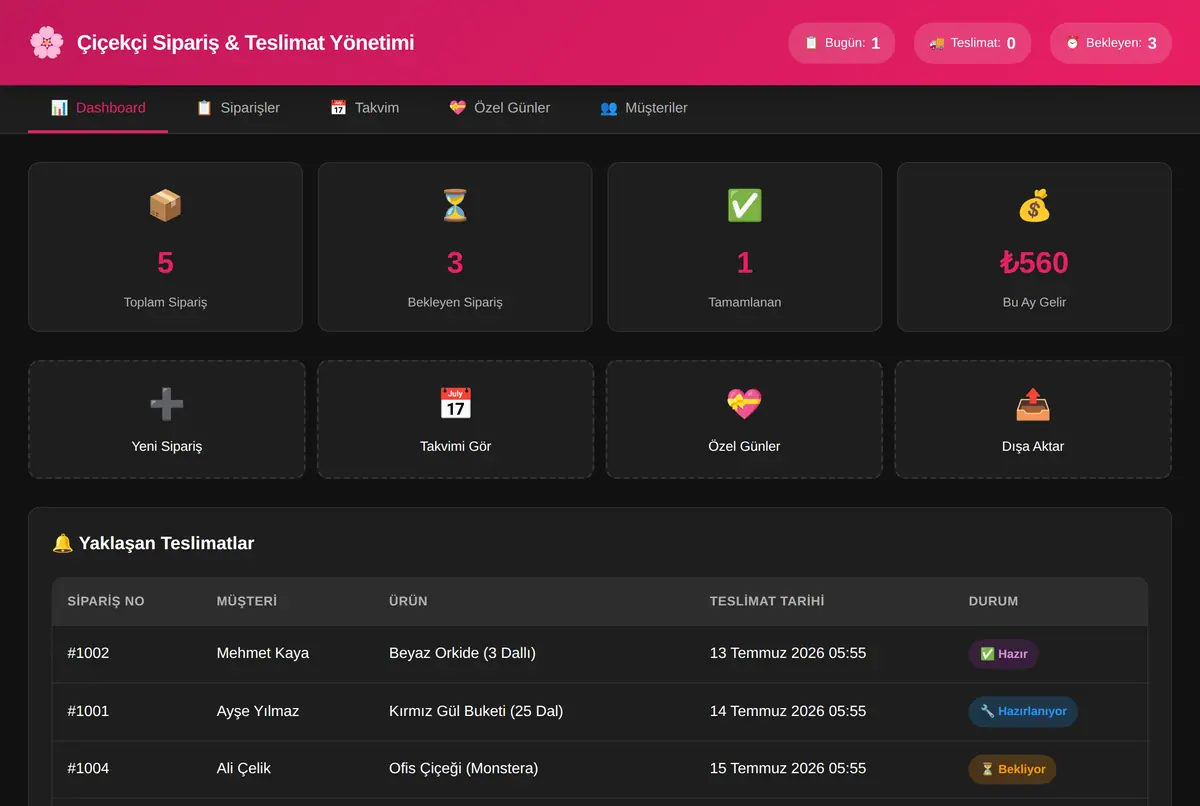Click delivery date 14 Temmuz 2026 05:55
Viewport: 1200px width, 806px height.
click(x=788, y=711)
